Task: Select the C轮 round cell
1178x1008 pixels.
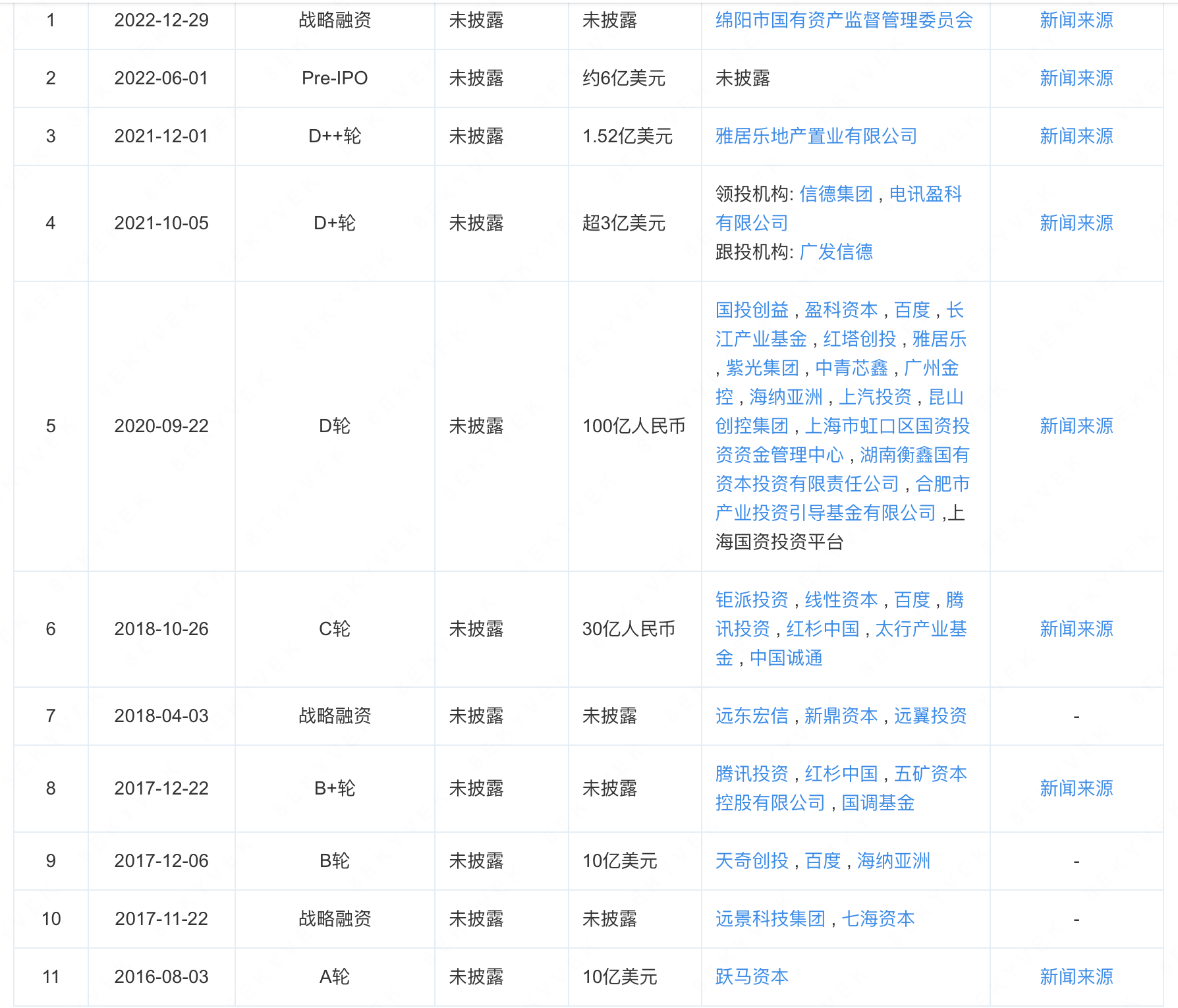Action: click(x=335, y=629)
